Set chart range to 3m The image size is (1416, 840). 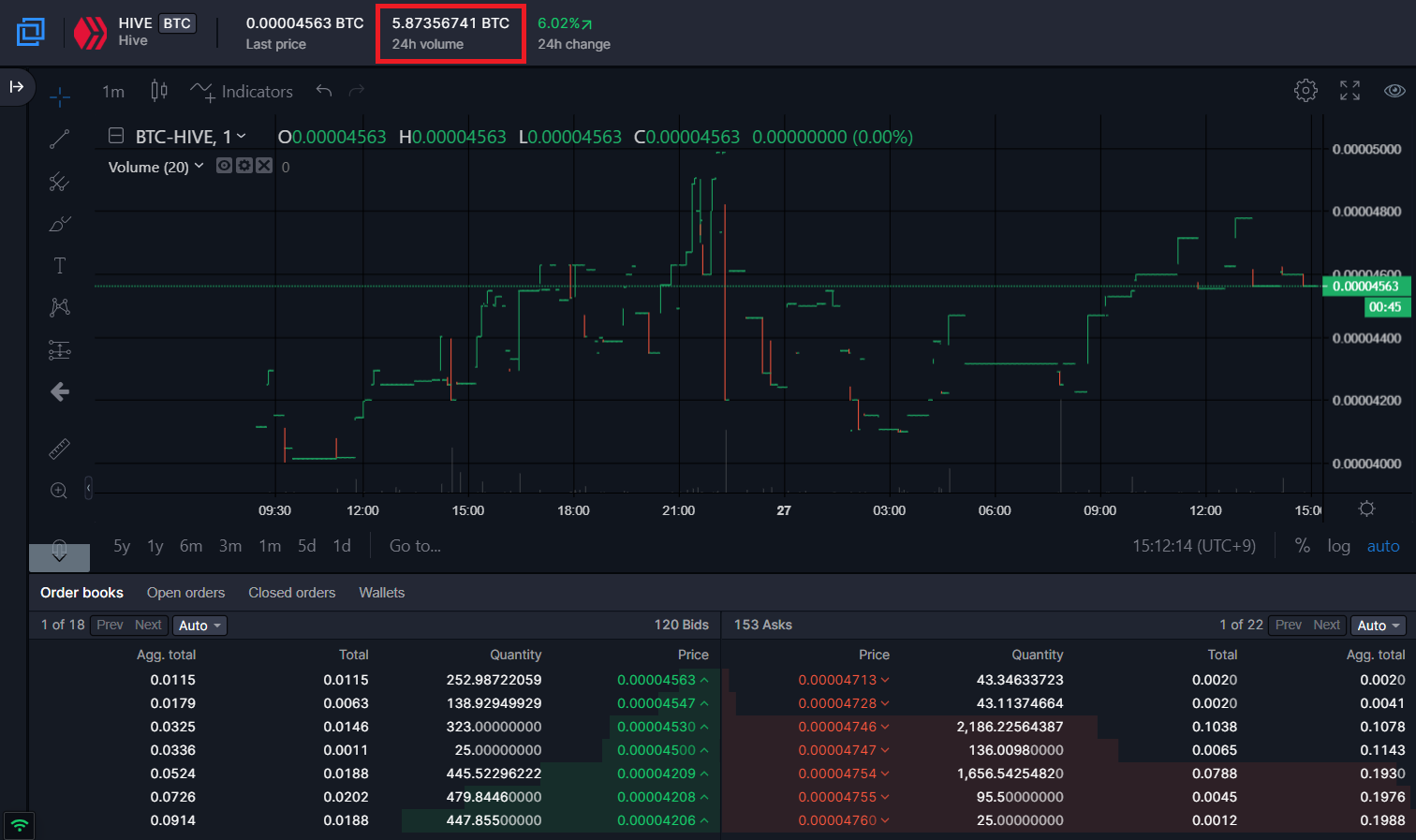click(x=230, y=546)
